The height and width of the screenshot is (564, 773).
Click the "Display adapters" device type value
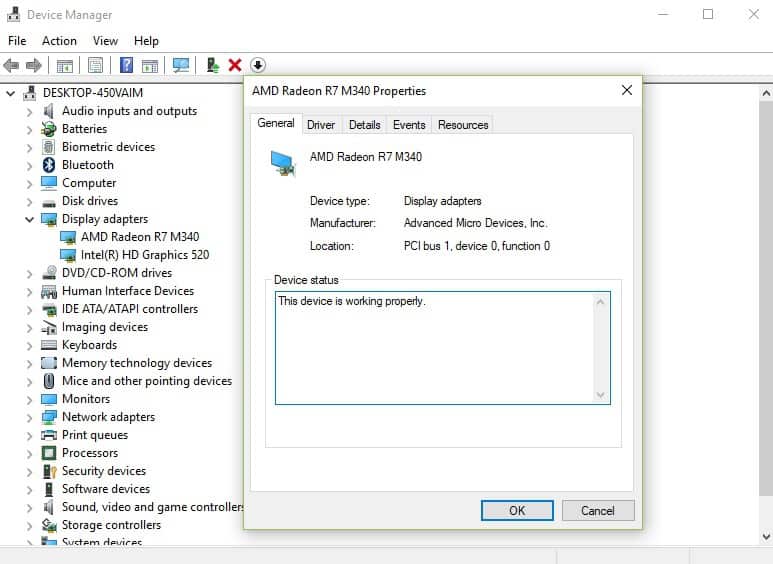(443, 201)
